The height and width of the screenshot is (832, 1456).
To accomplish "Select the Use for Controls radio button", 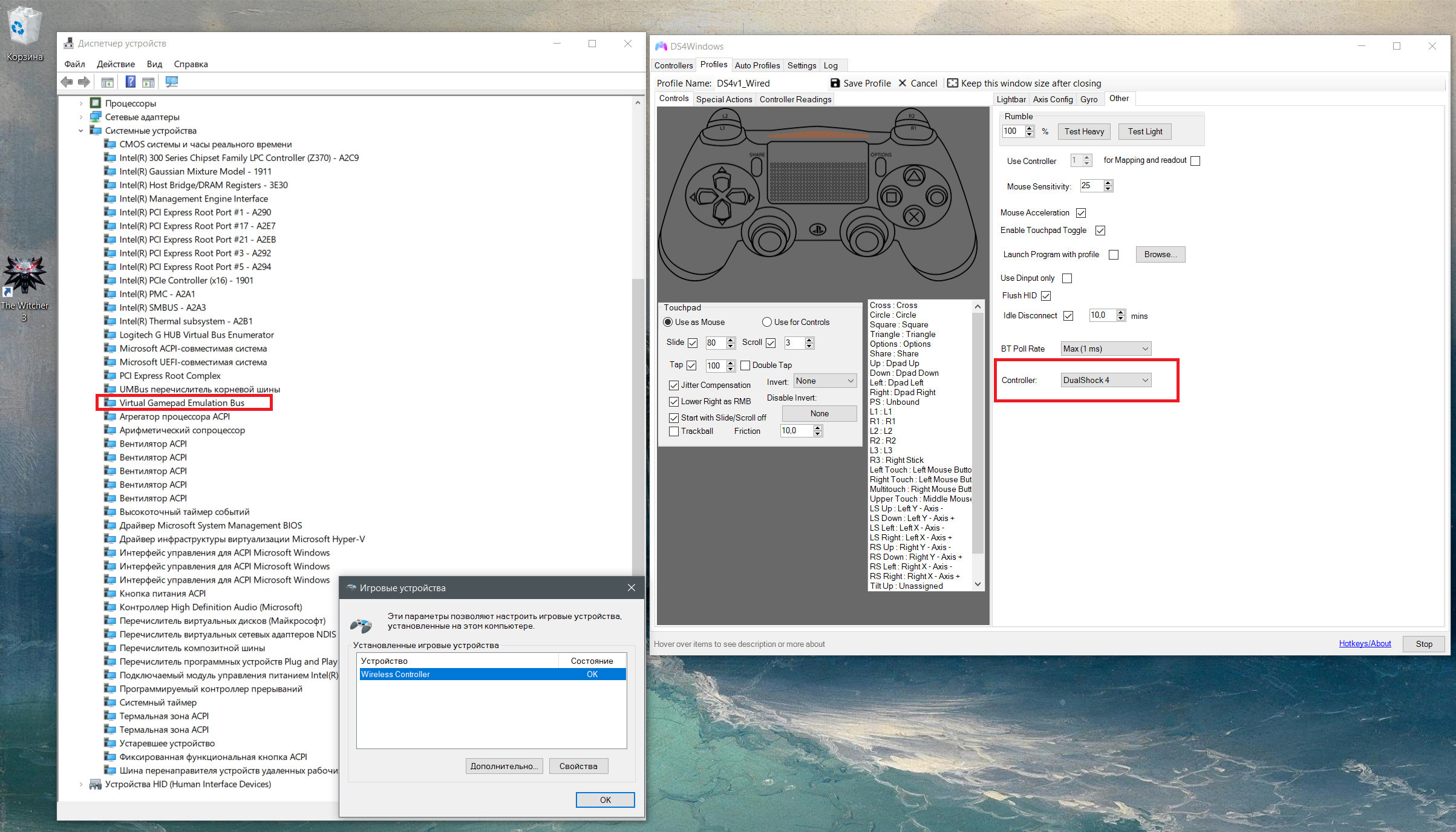I will [x=767, y=322].
